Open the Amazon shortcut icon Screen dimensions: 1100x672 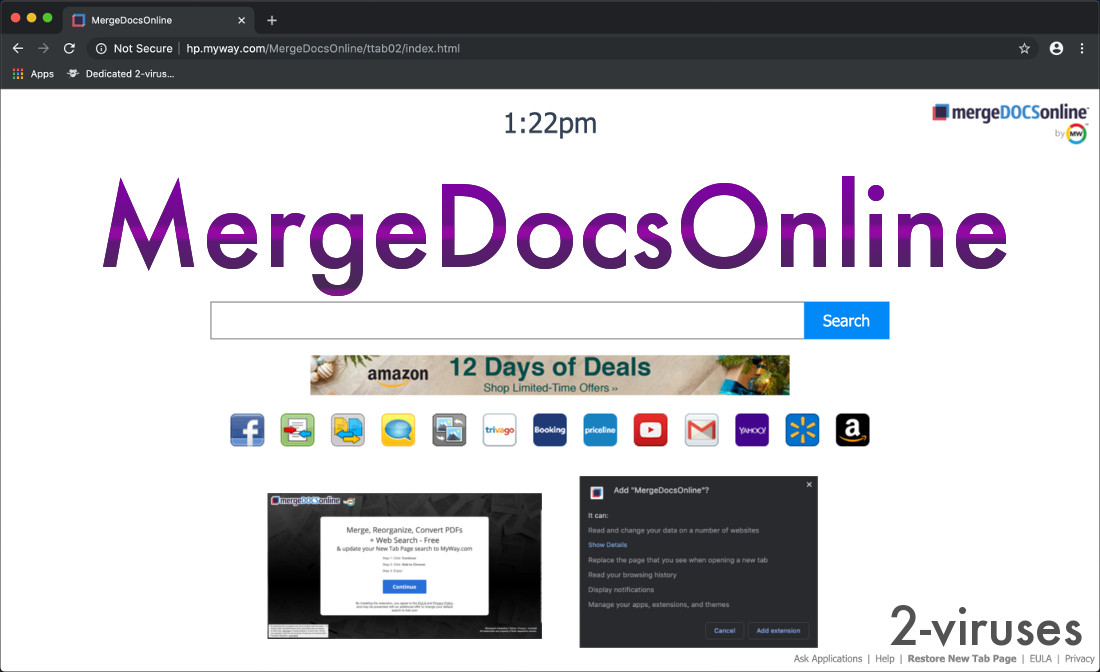pos(852,429)
